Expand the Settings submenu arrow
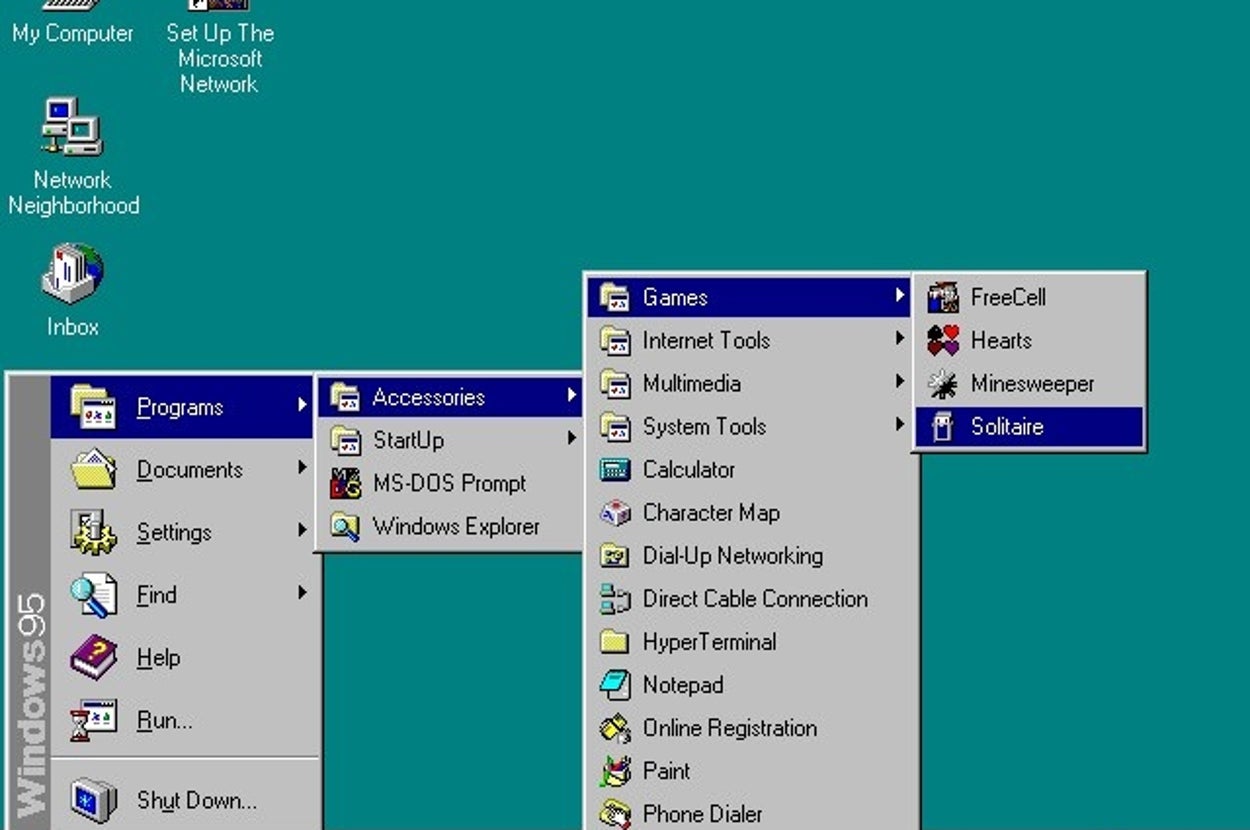Screen dimensions: 1250x830 click(302, 531)
